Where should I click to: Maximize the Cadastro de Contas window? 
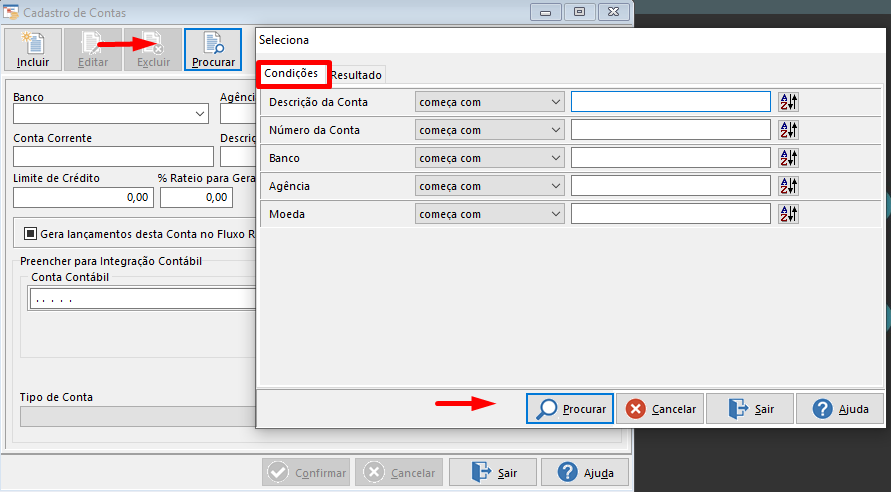pos(580,12)
